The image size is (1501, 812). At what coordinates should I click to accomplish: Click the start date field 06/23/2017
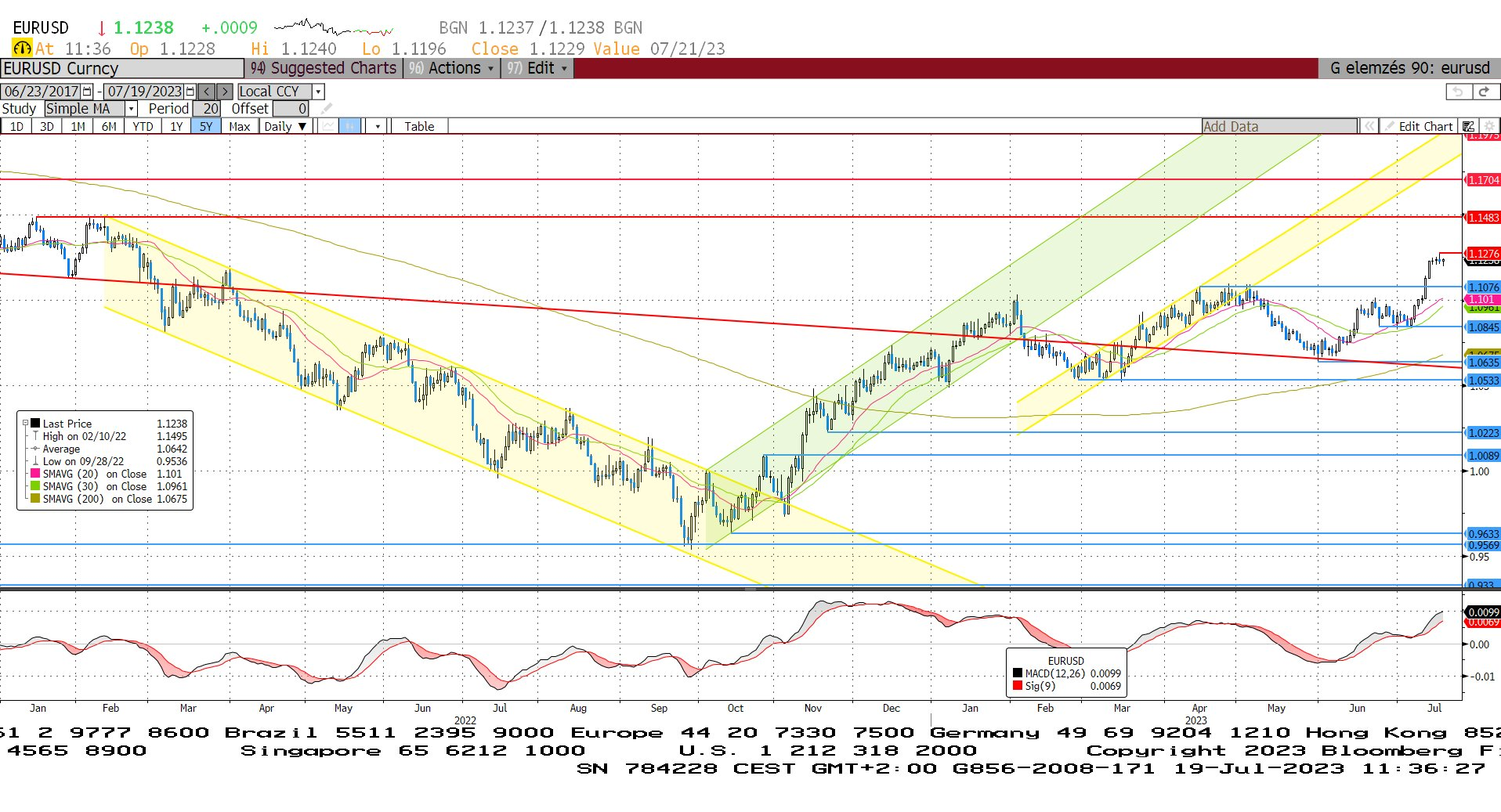click(x=41, y=92)
